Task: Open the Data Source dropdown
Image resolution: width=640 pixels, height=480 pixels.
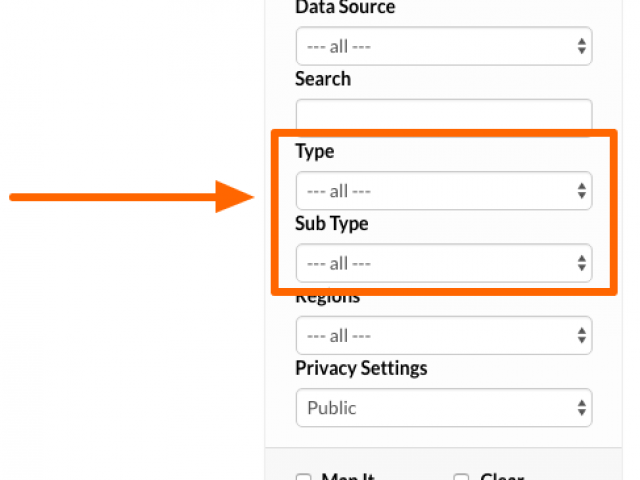Action: pos(444,46)
